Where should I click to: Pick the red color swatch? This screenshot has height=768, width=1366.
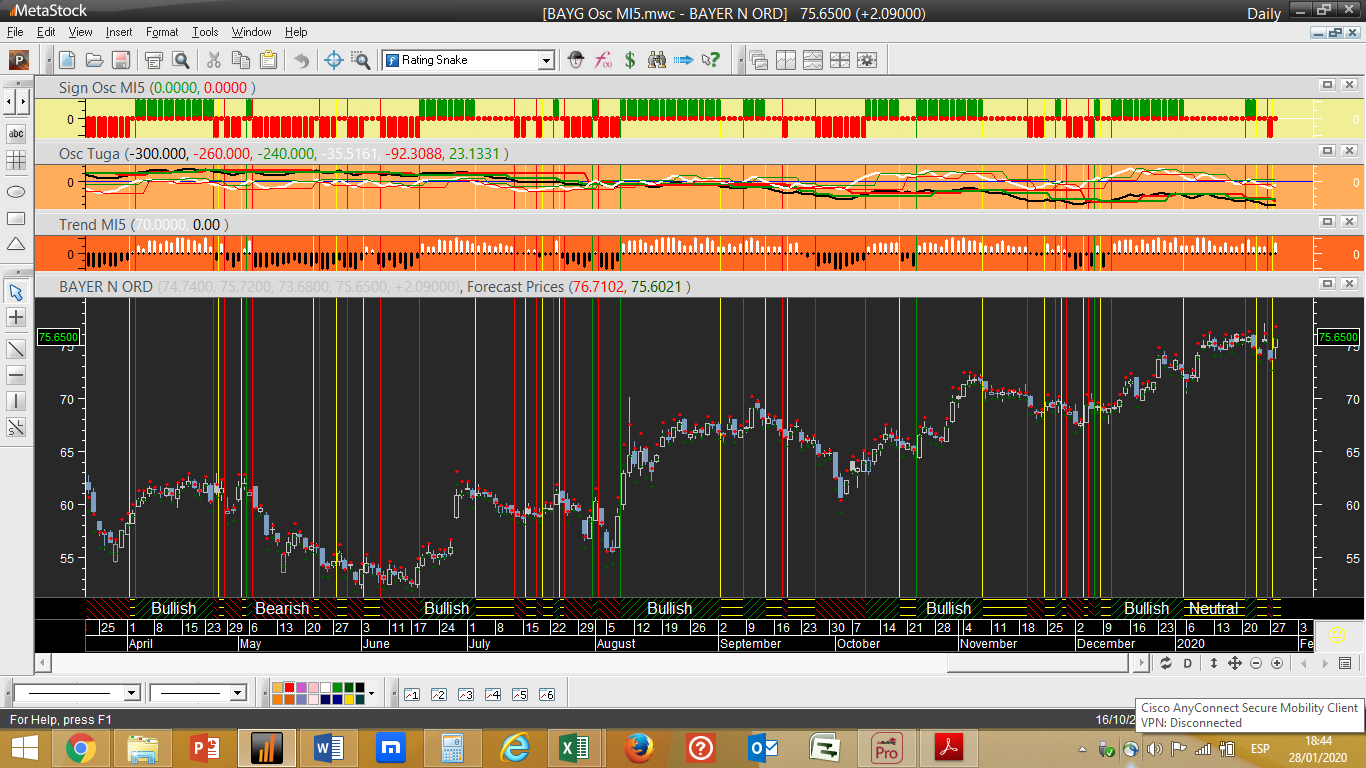[x=290, y=688]
